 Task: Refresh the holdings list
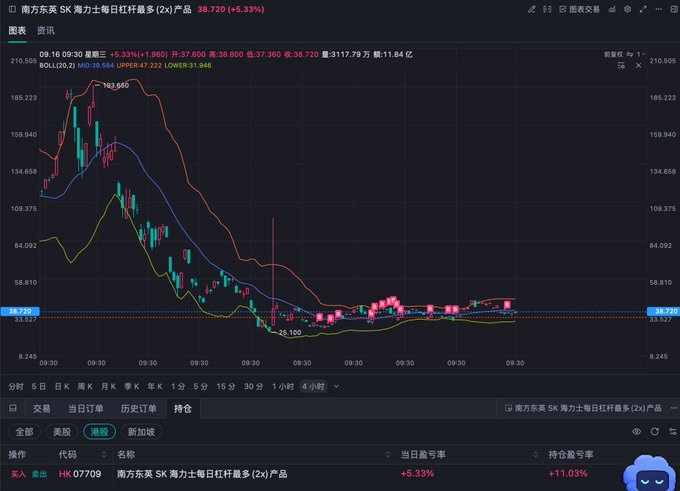point(654,432)
